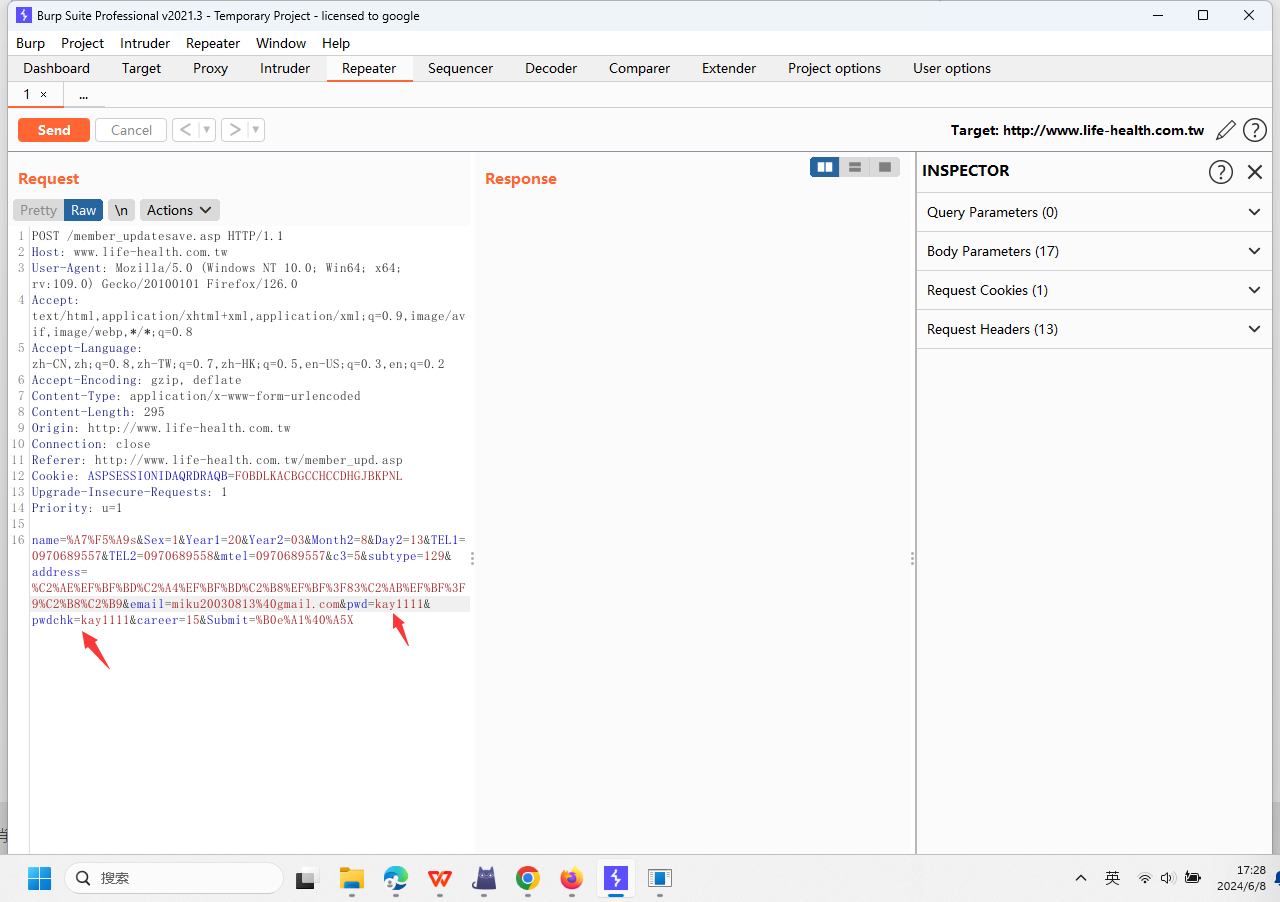Open the Inspector help icon
The height and width of the screenshot is (902, 1280).
tap(1221, 171)
